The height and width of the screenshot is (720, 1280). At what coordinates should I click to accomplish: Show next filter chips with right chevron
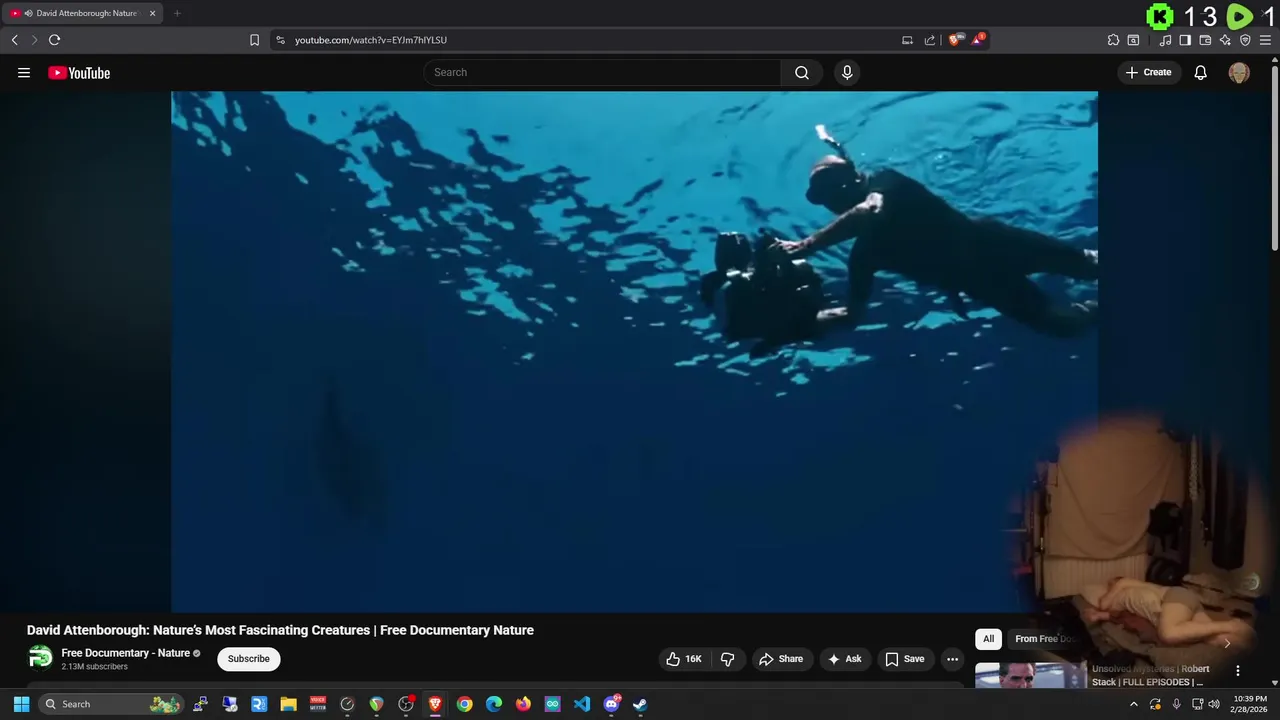pos(1227,643)
